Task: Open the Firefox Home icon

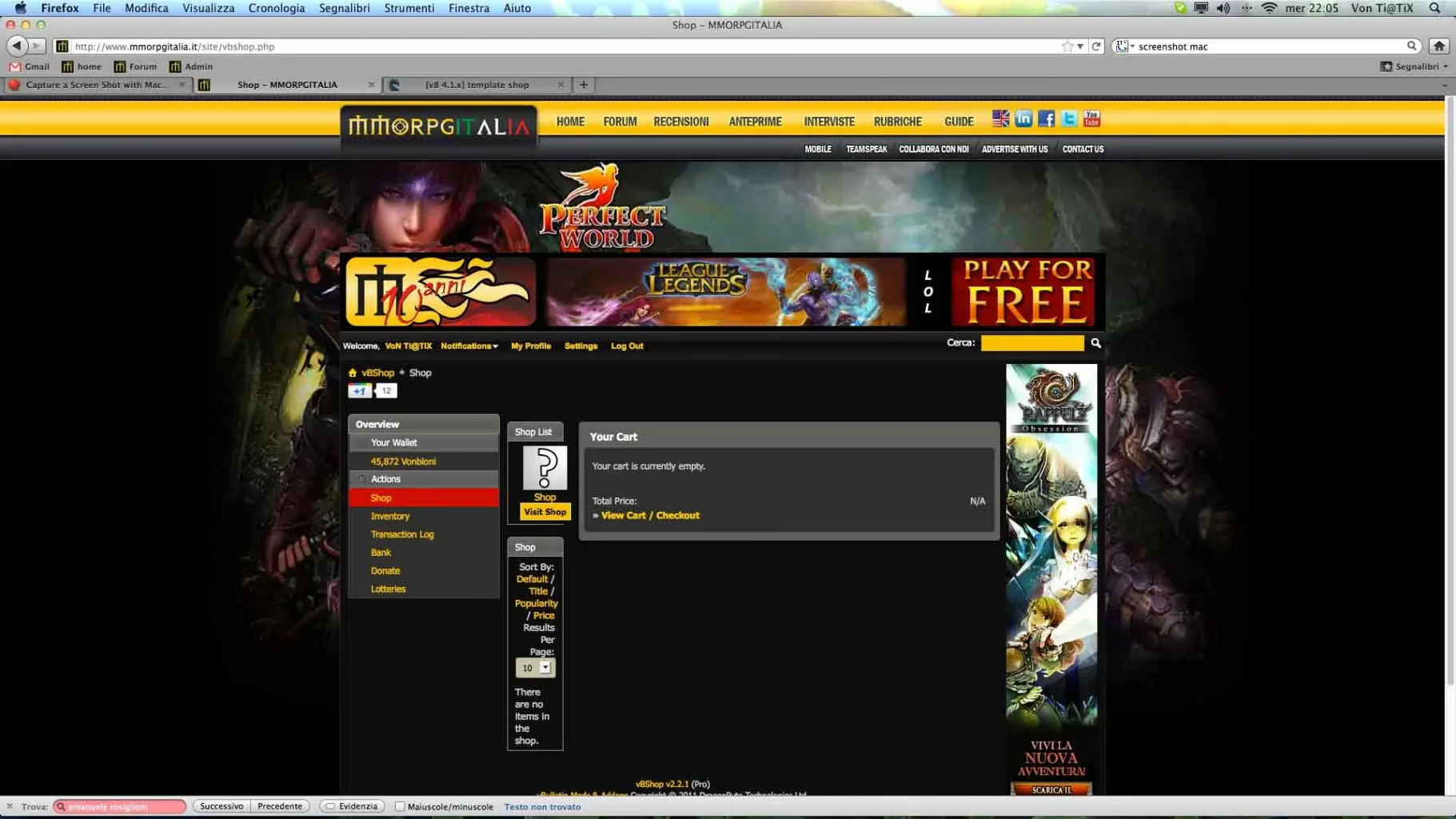Action: (1439, 46)
